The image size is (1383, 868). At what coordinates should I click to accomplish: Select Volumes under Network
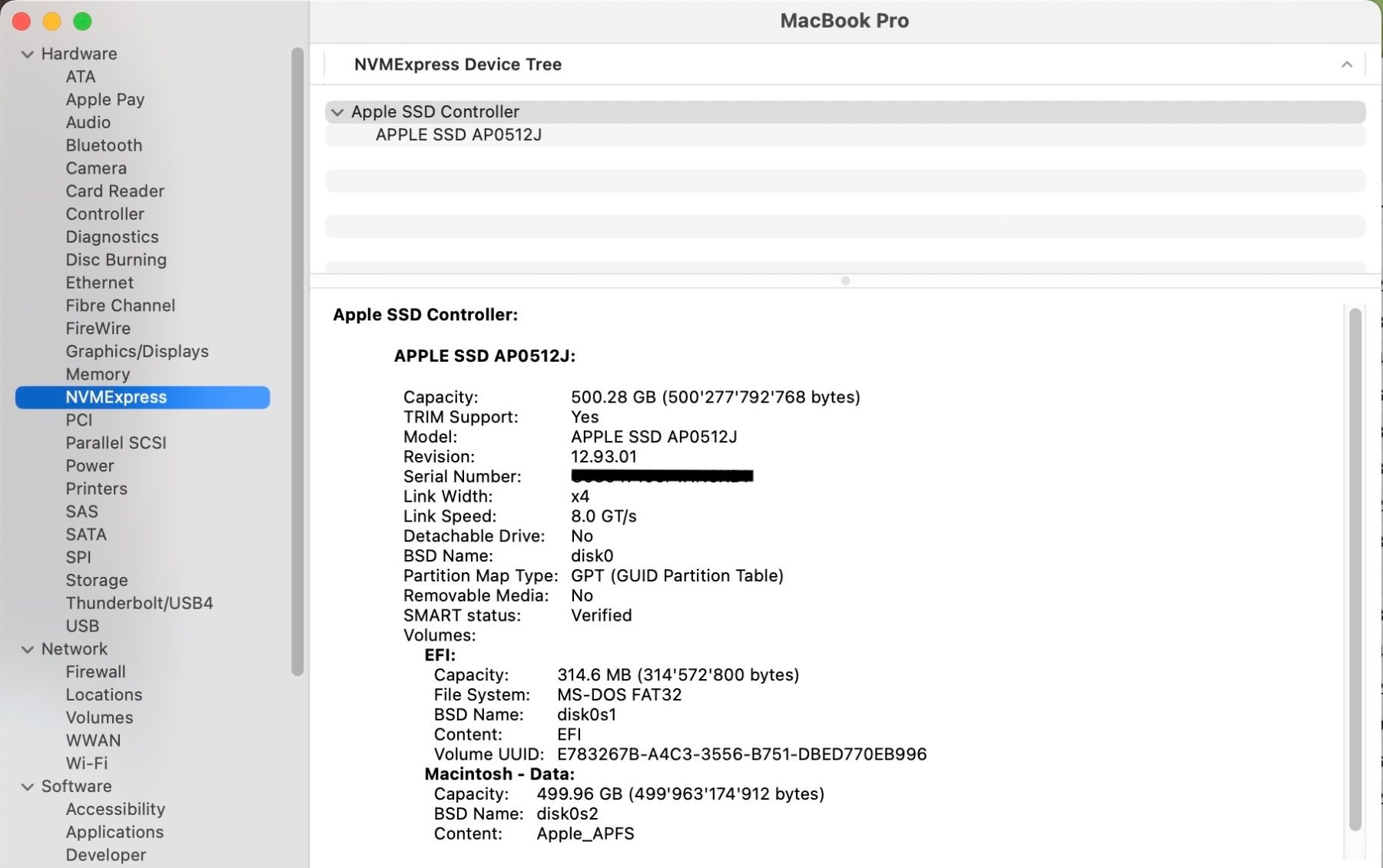[100, 717]
